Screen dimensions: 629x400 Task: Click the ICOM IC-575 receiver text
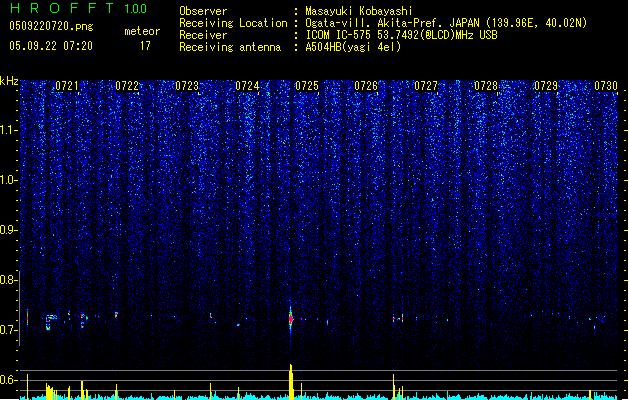click(401, 35)
